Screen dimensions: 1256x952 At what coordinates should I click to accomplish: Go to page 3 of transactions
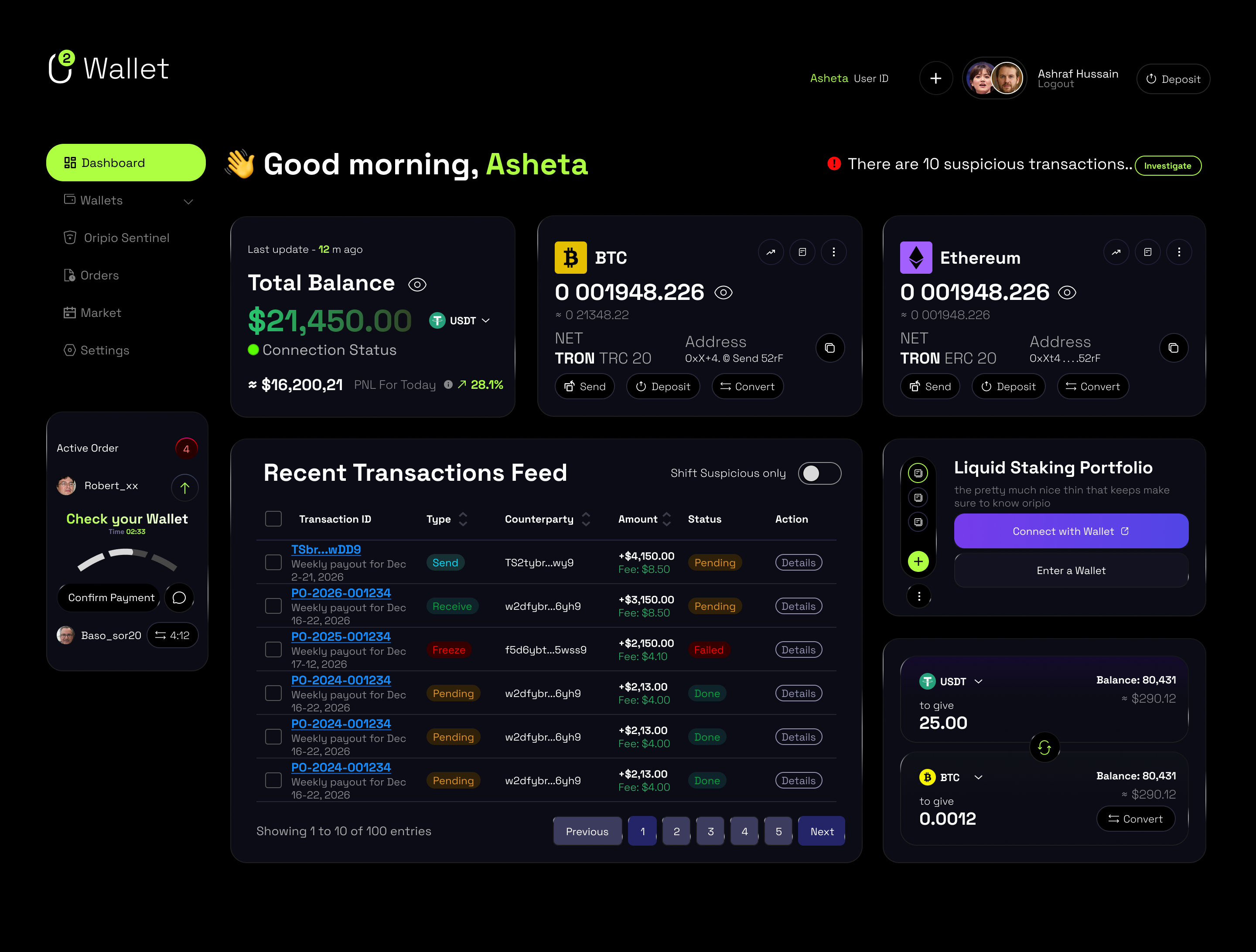[x=710, y=831]
